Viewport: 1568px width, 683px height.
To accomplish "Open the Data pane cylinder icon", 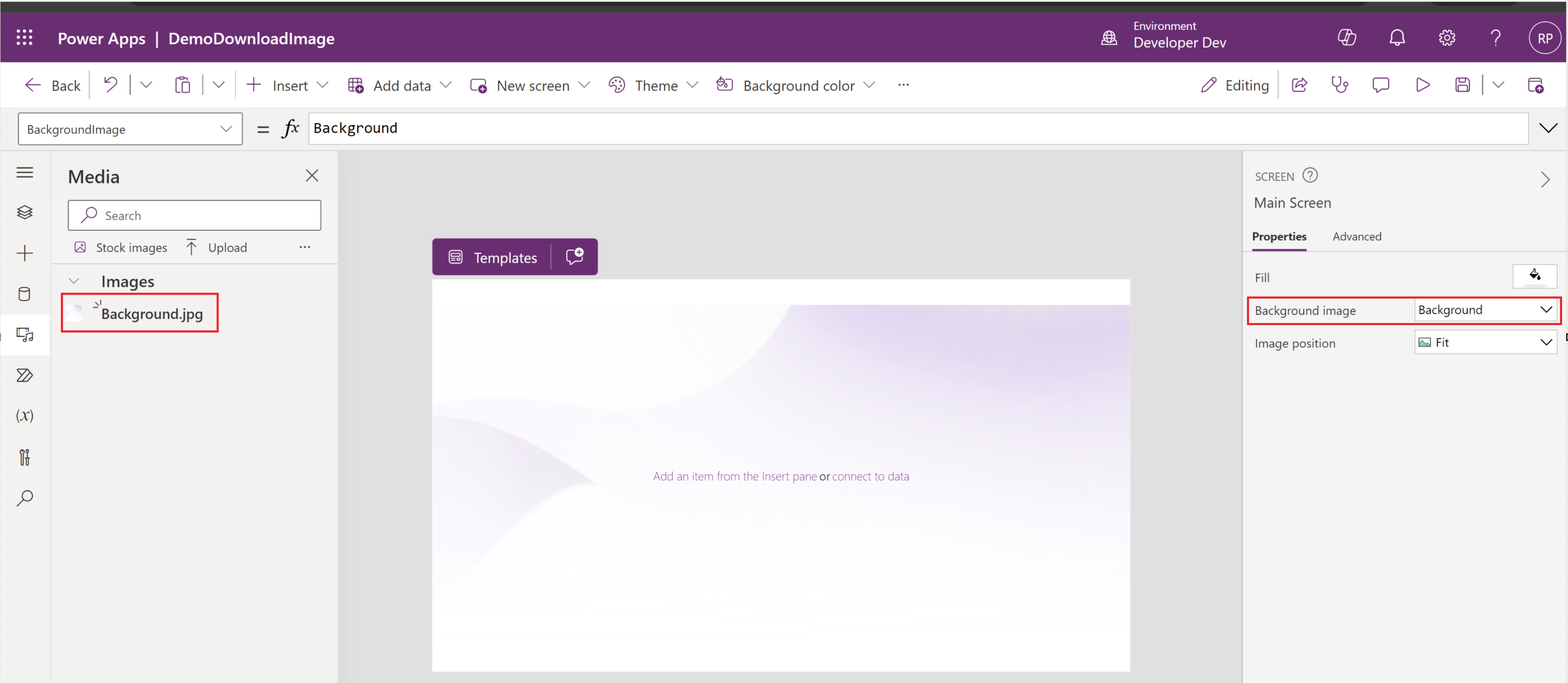I will (x=24, y=294).
